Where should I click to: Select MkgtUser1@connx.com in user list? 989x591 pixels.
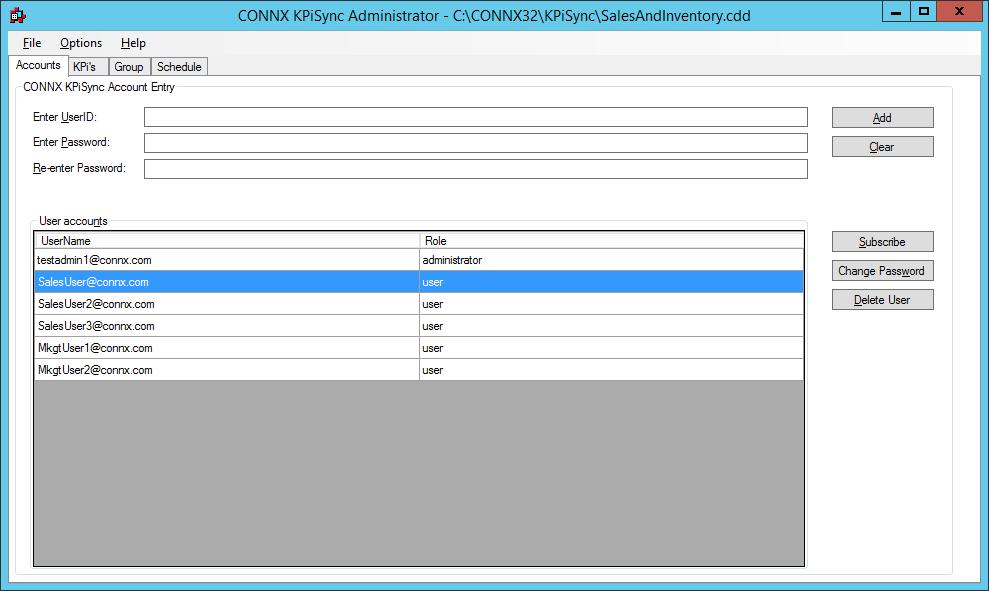(x=227, y=348)
